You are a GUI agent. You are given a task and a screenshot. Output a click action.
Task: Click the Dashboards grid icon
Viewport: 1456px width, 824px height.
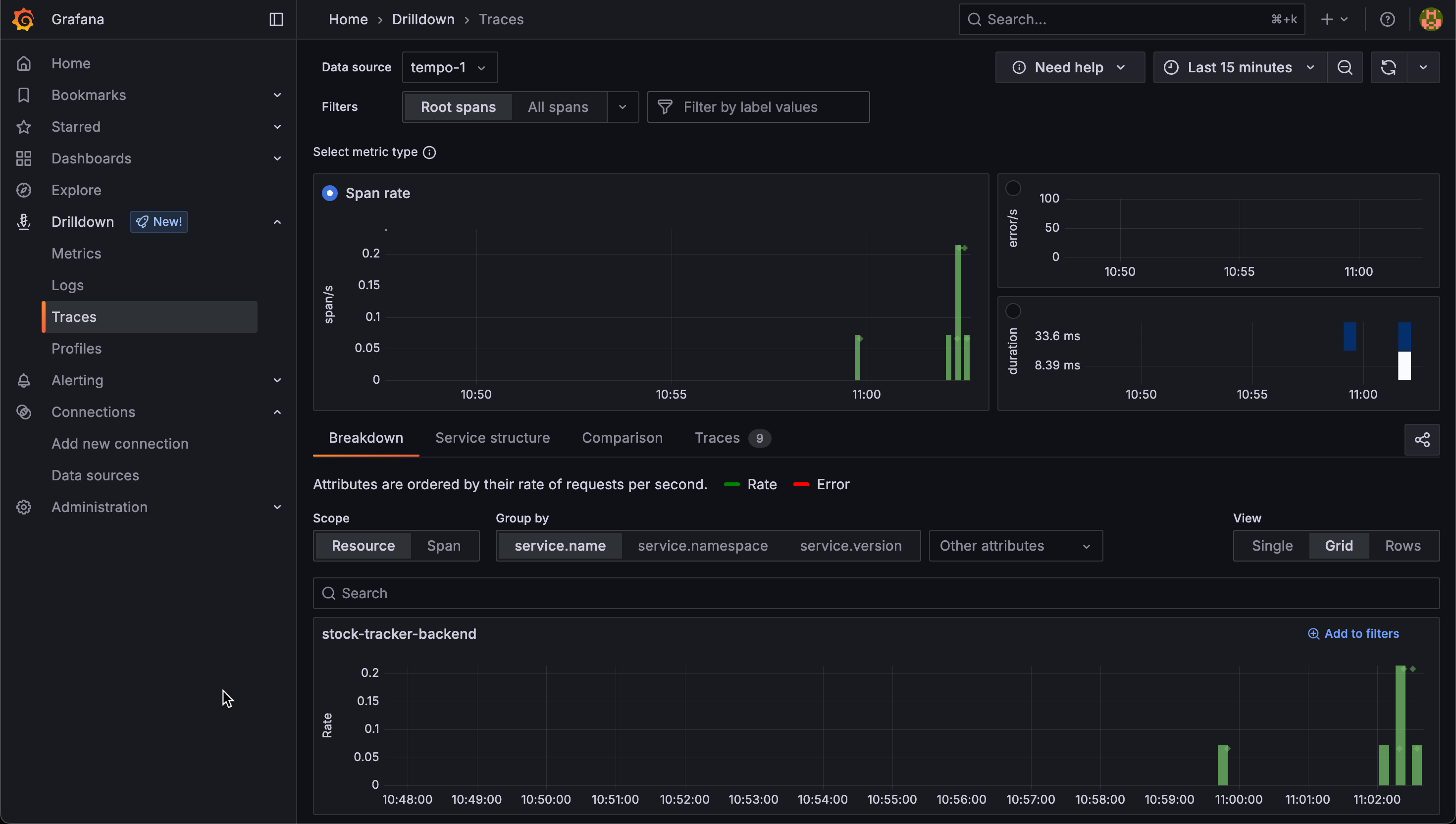tap(23, 158)
